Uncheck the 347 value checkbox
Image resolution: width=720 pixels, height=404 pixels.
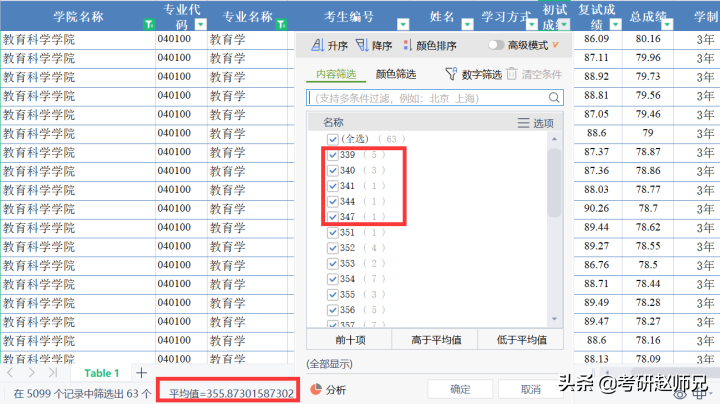(333, 217)
